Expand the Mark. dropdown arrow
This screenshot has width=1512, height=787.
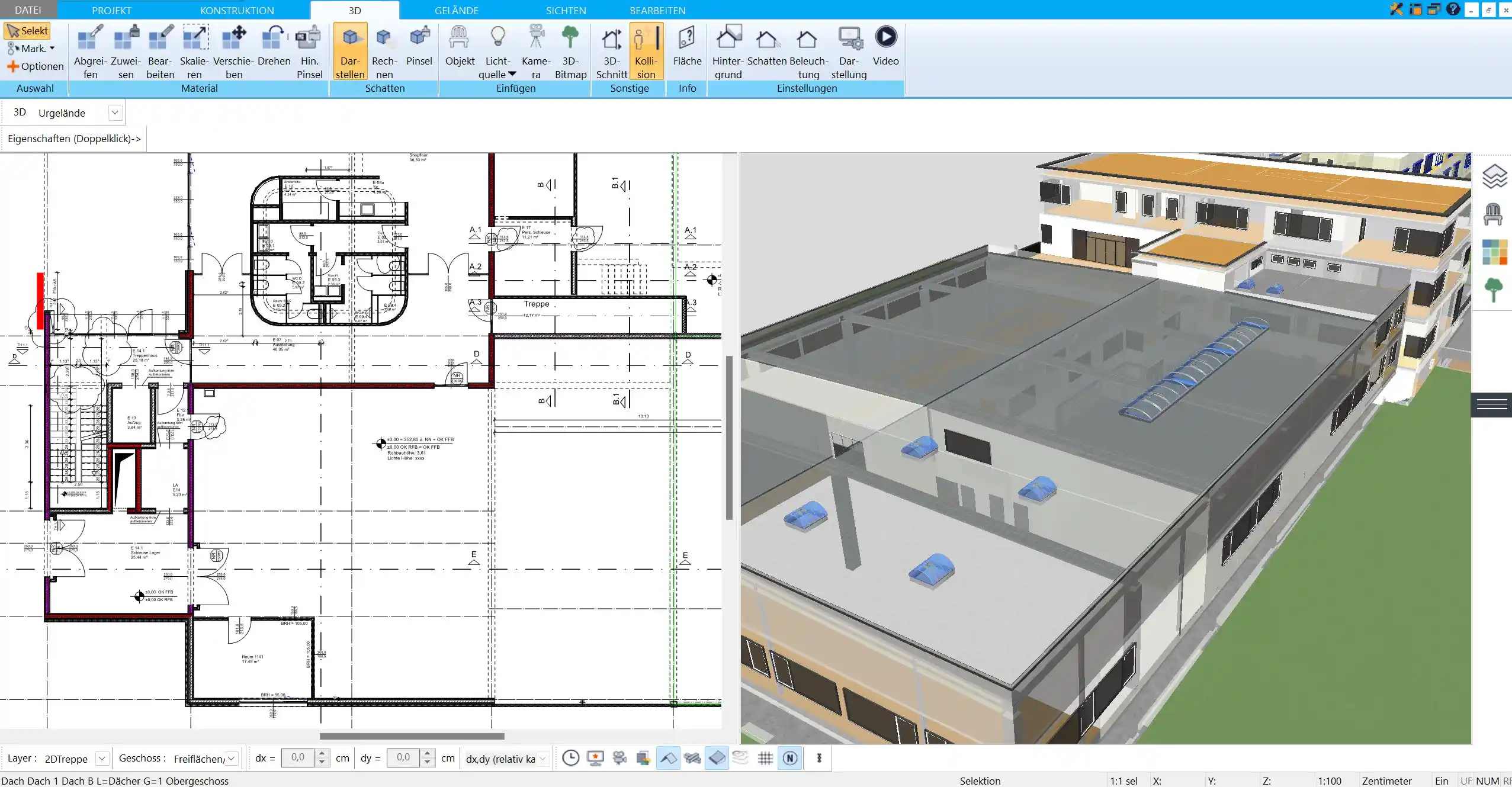point(52,49)
